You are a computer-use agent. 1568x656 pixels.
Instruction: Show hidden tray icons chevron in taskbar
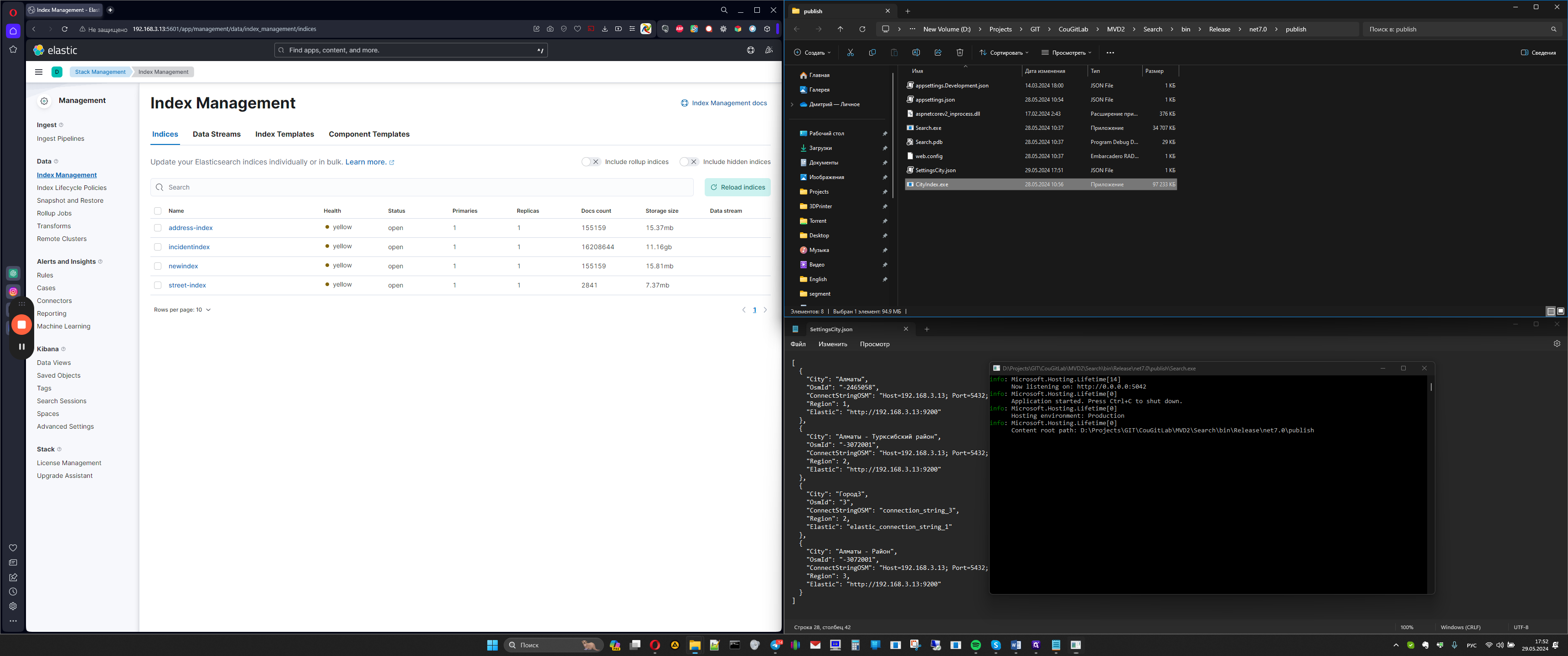coord(1396,645)
